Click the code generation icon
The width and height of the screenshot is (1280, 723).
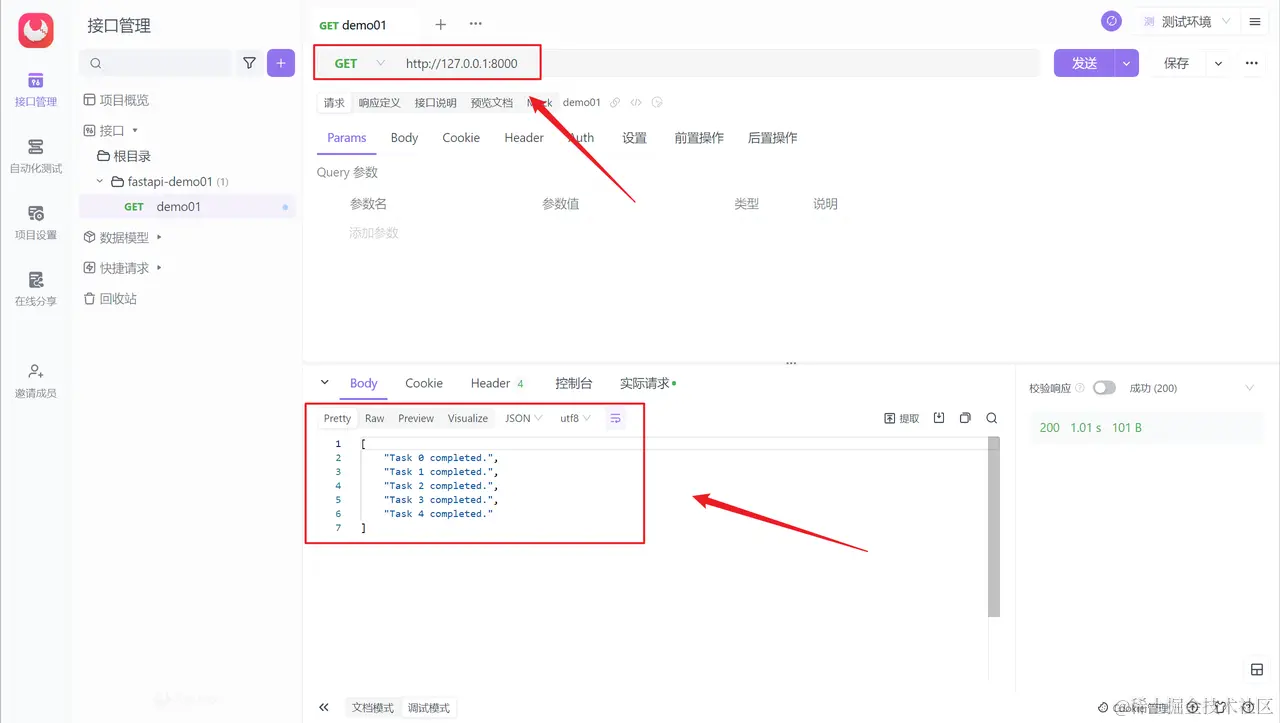click(x=636, y=102)
